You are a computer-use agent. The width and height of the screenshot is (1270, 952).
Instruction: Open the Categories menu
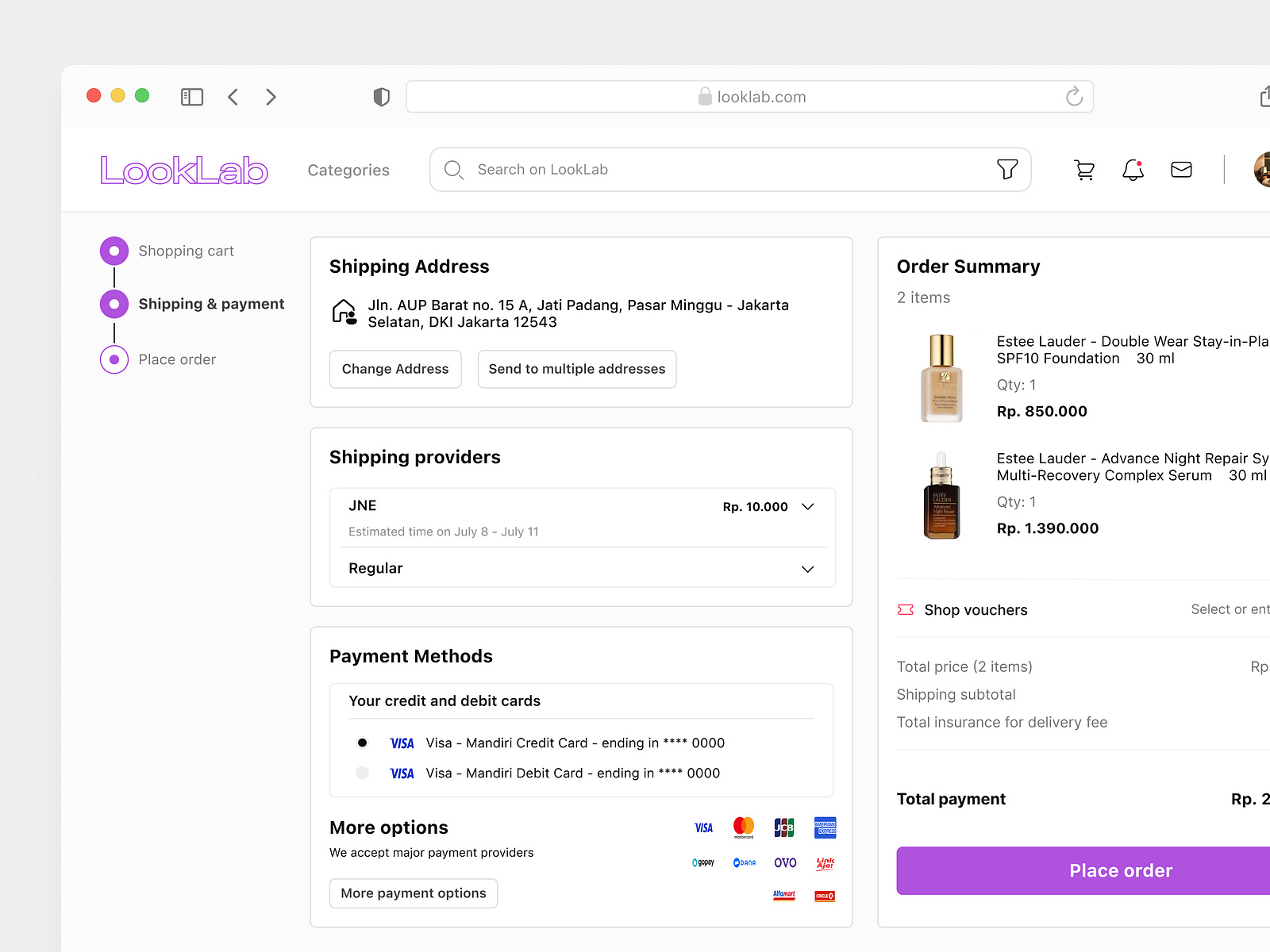(348, 170)
